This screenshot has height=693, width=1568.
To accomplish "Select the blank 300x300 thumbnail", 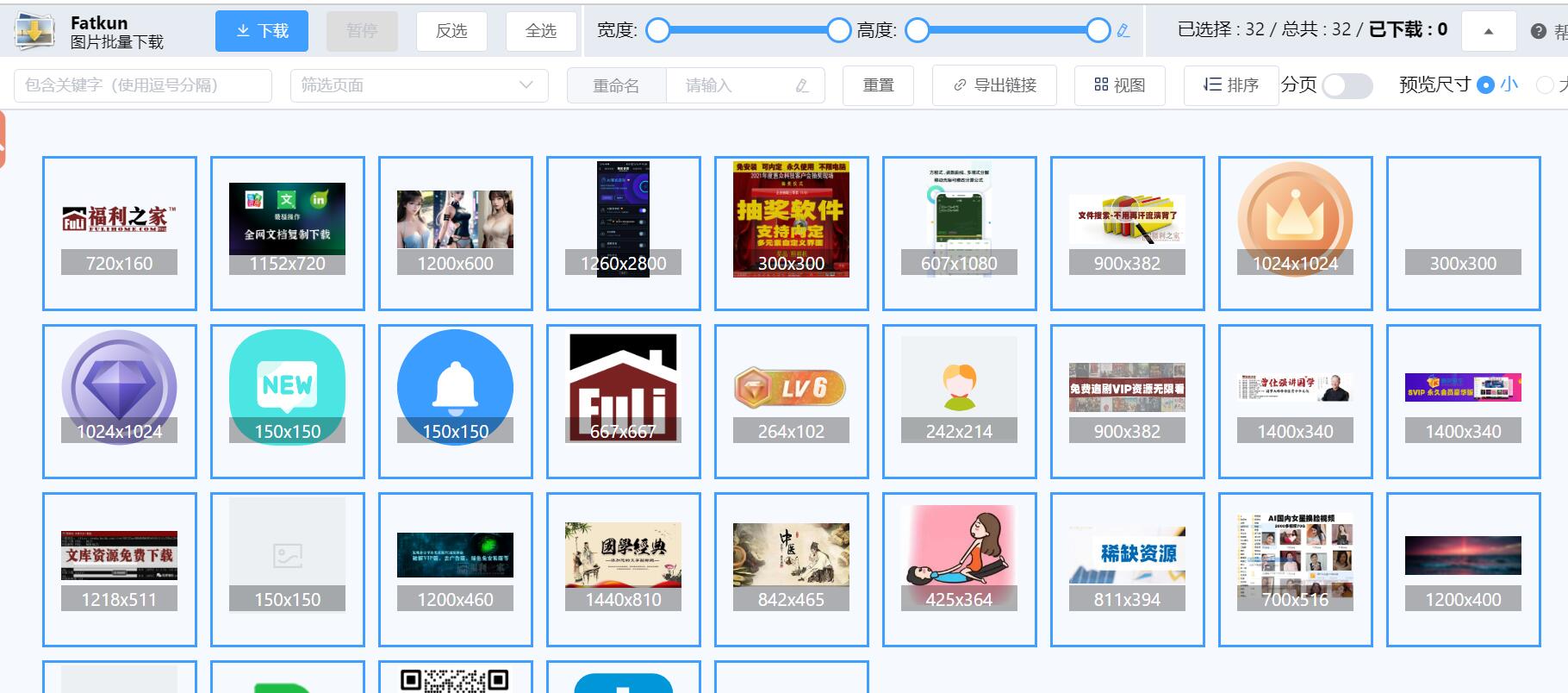I will pyautogui.click(x=1464, y=234).
